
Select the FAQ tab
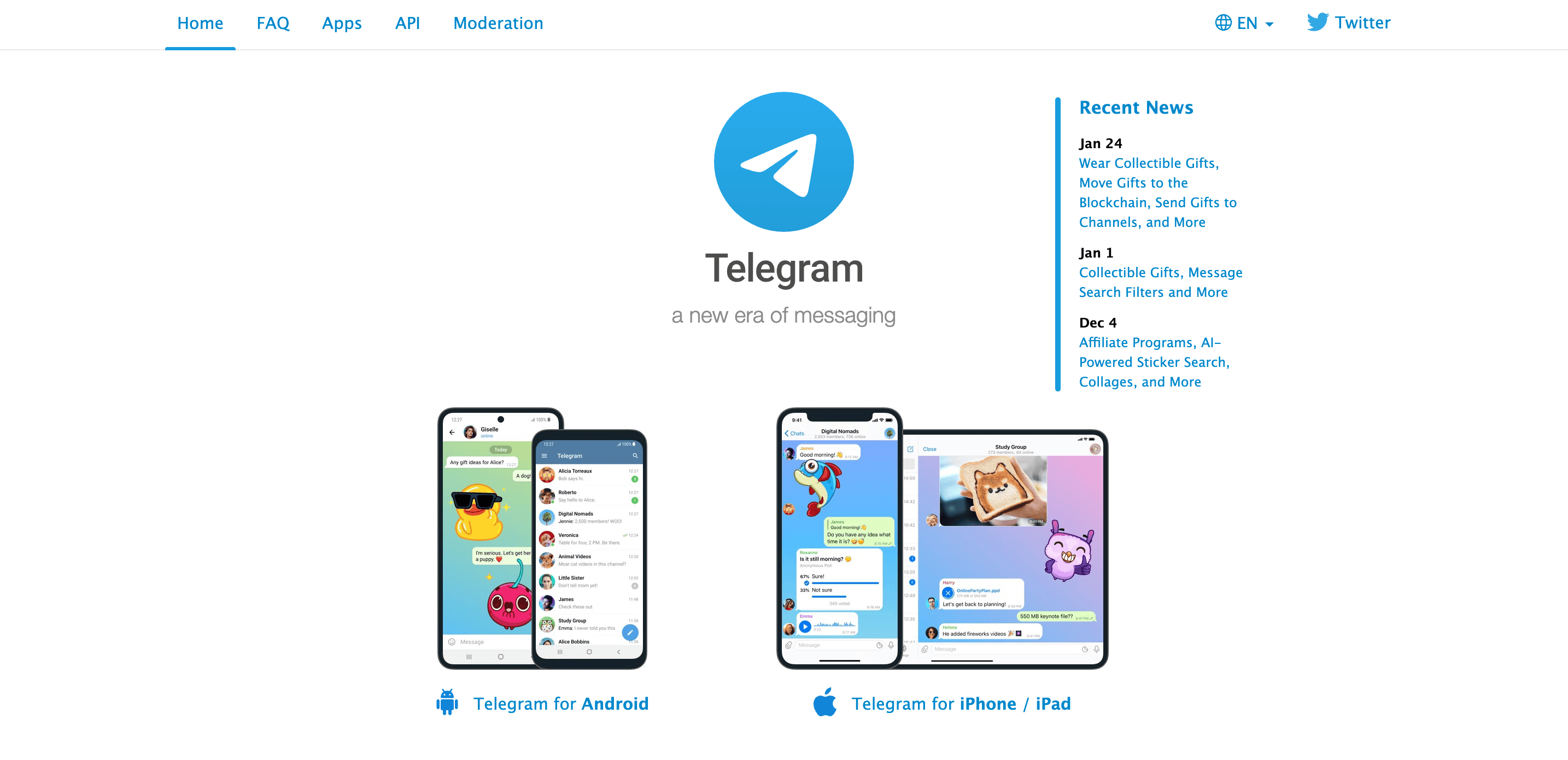[273, 22]
